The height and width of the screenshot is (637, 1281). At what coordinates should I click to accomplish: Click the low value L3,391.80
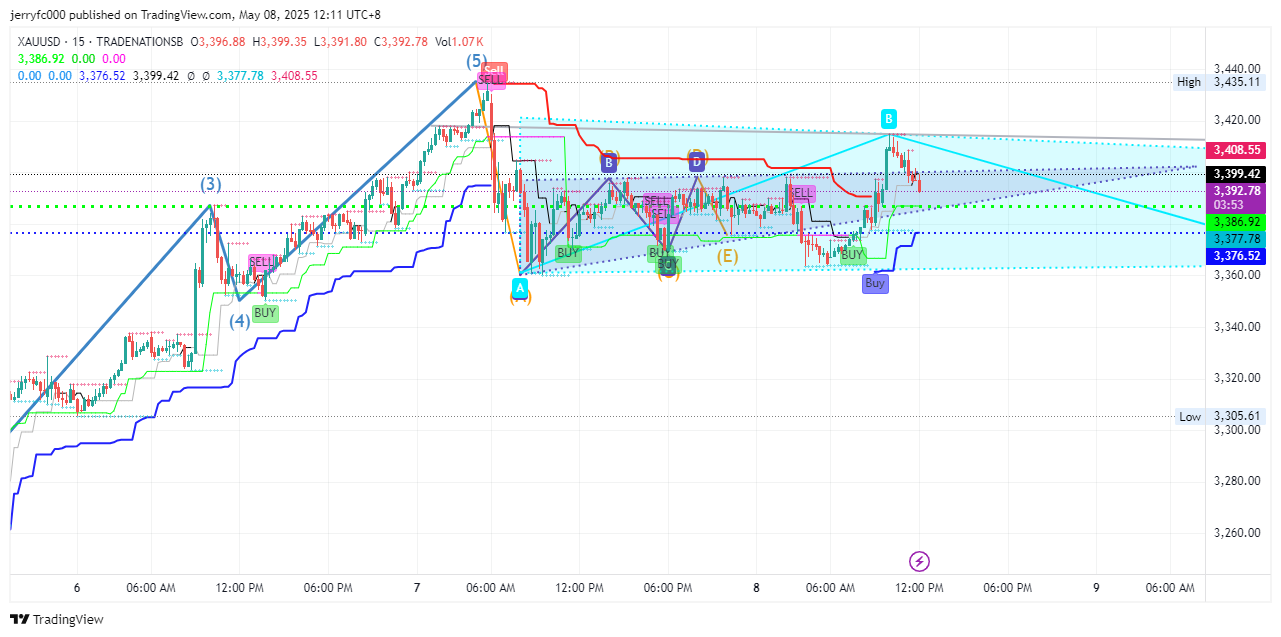click(341, 42)
